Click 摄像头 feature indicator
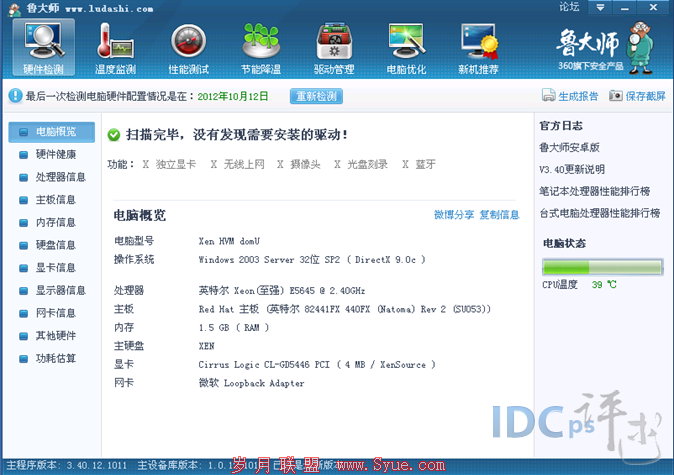674x475 pixels. click(x=299, y=164)
